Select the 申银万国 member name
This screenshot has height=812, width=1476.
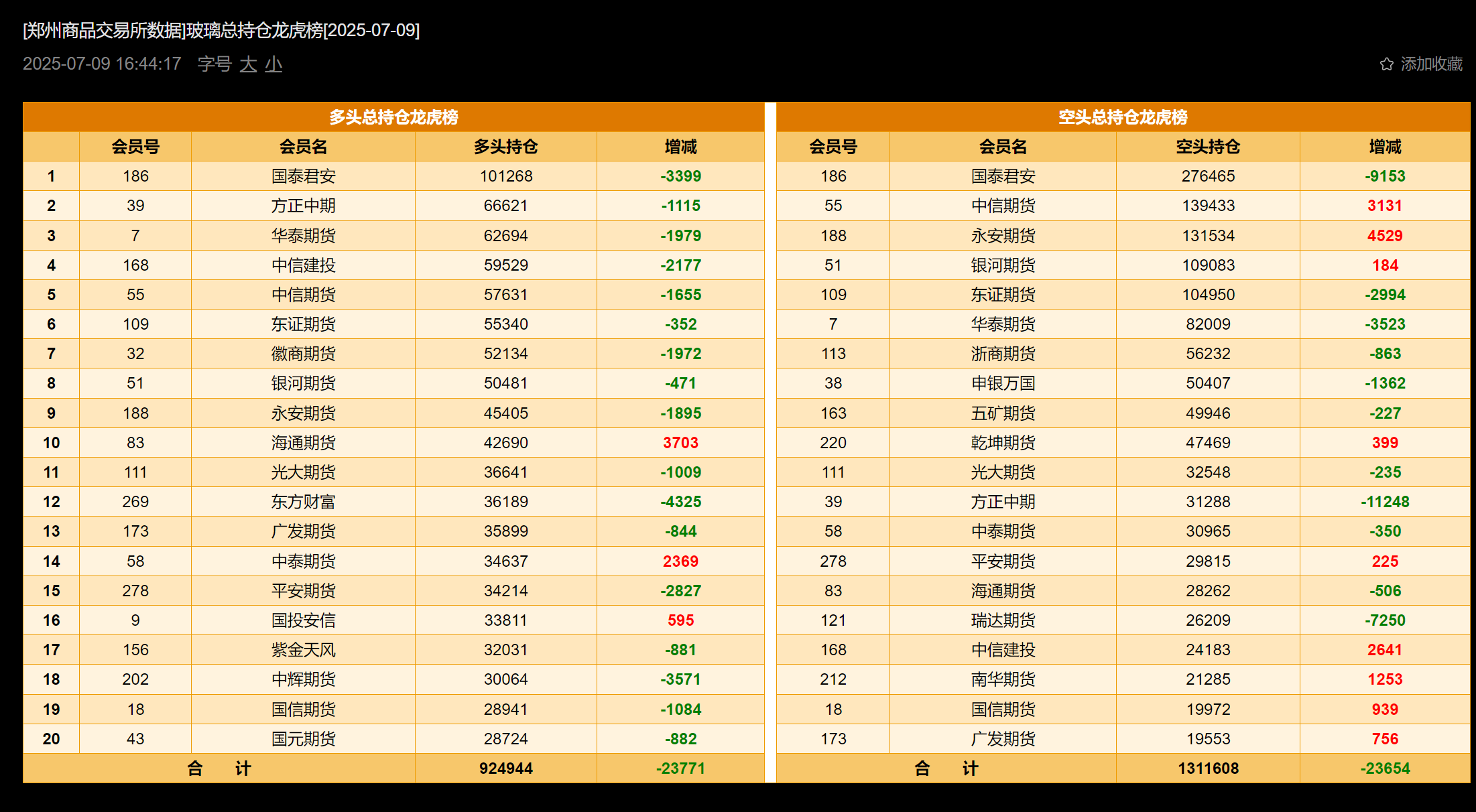(x=1003, y=383)
